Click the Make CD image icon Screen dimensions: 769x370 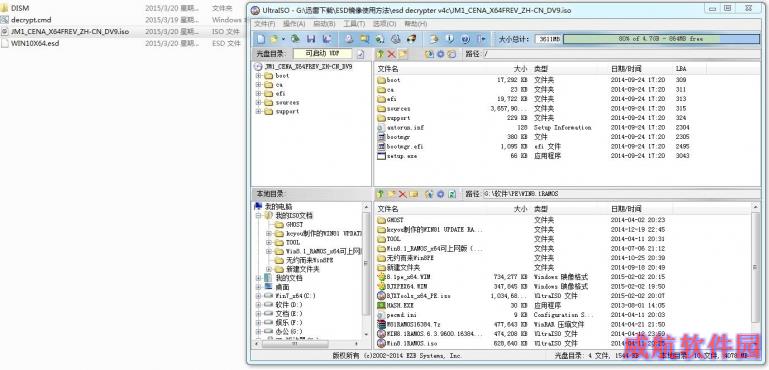tap(349, 39)
